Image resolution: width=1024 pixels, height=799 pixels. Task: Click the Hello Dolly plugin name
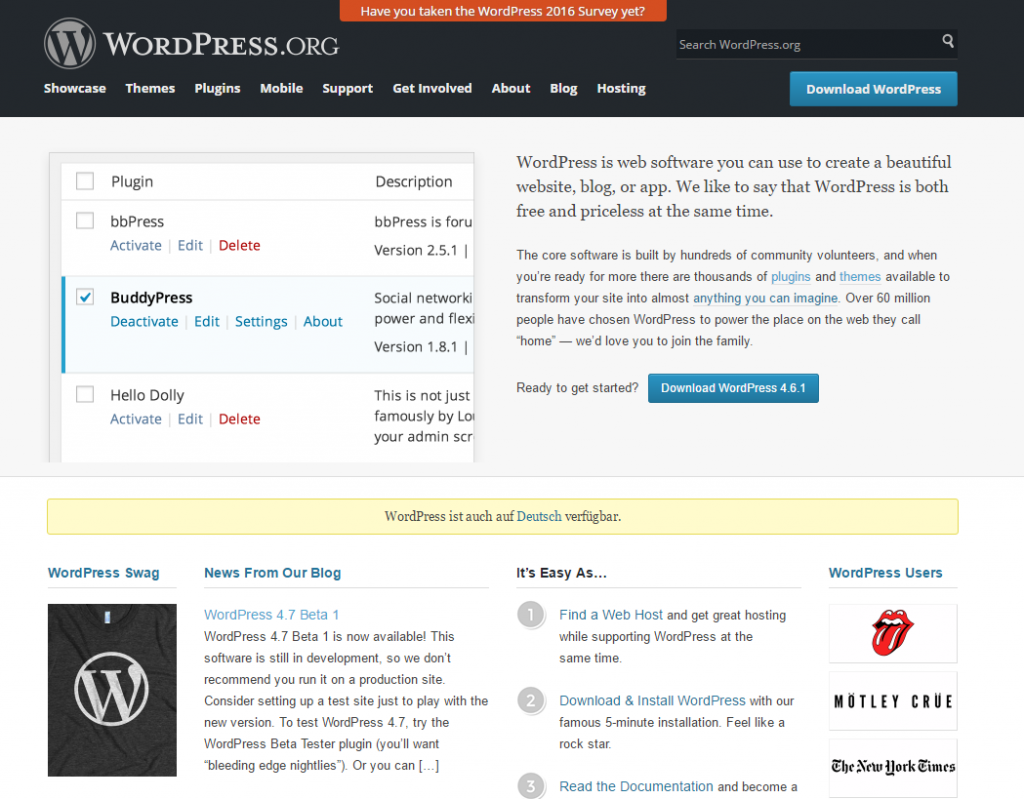[x=147, y=395]
